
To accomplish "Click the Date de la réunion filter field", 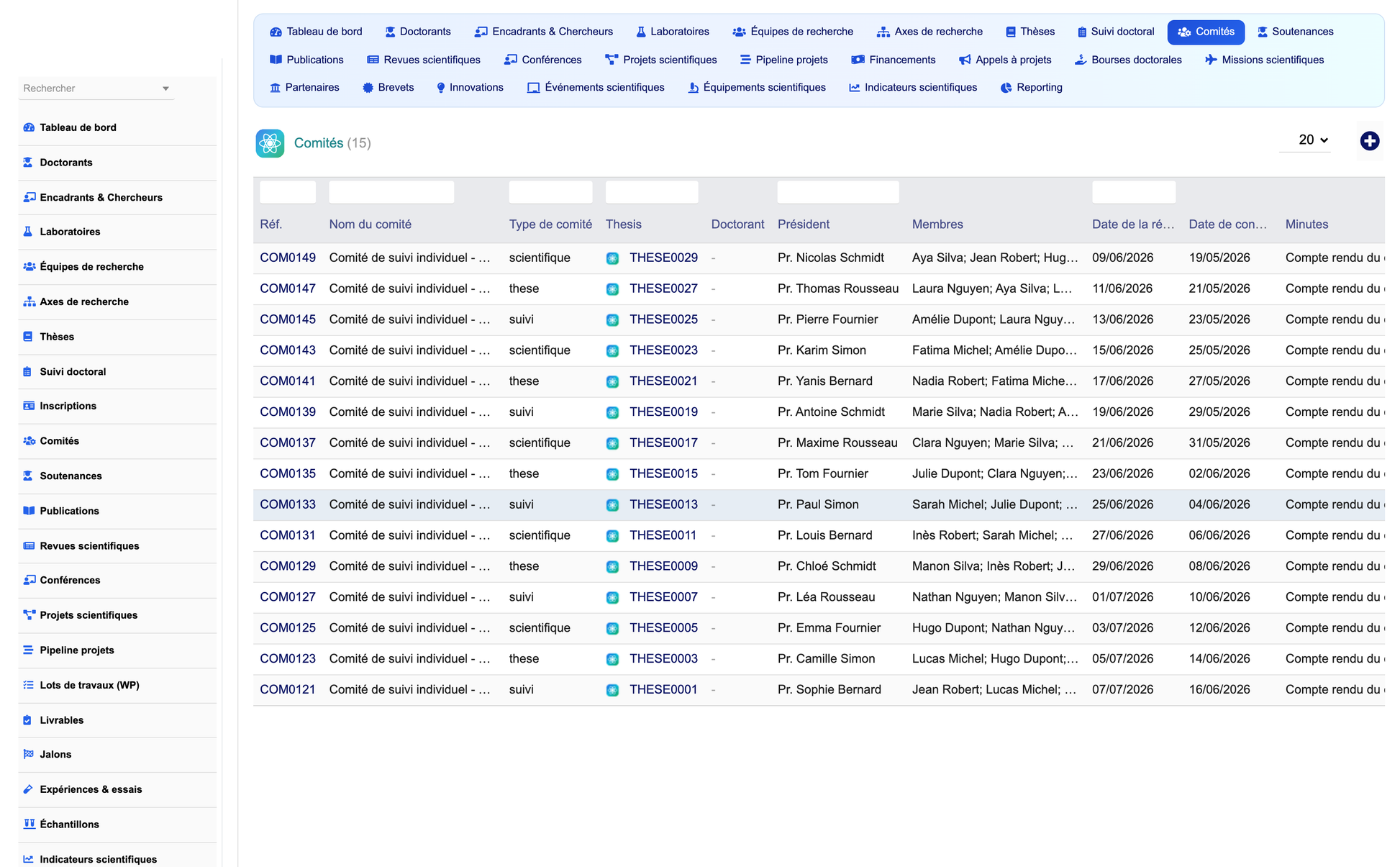I will click(x=1134, y=192).
